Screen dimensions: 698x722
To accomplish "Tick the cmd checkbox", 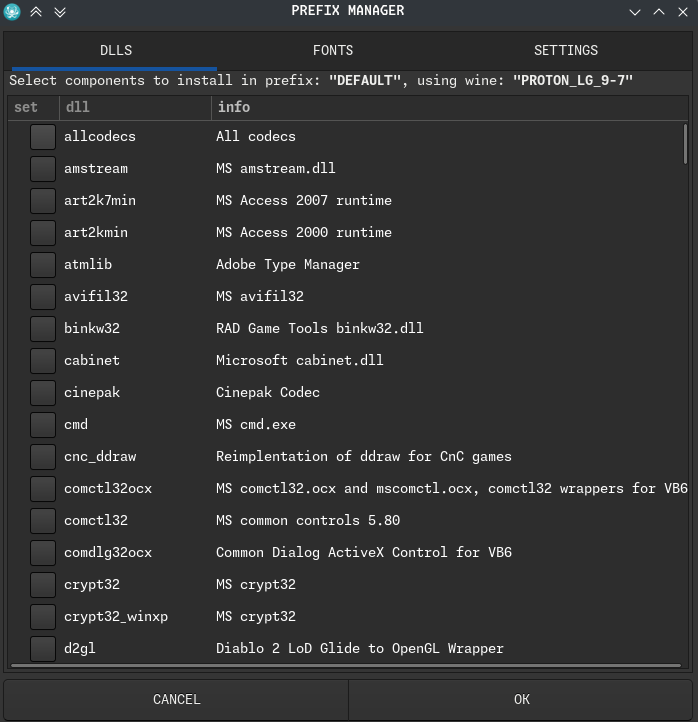I will pos(43,425).
